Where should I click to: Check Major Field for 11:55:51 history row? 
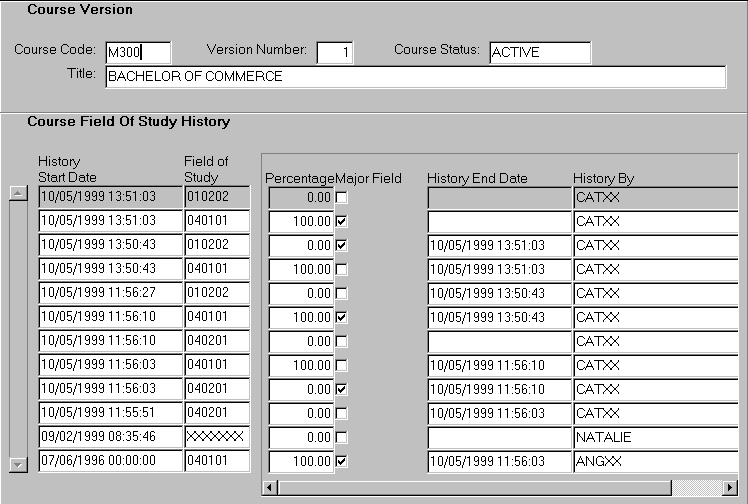click(341, 413)
